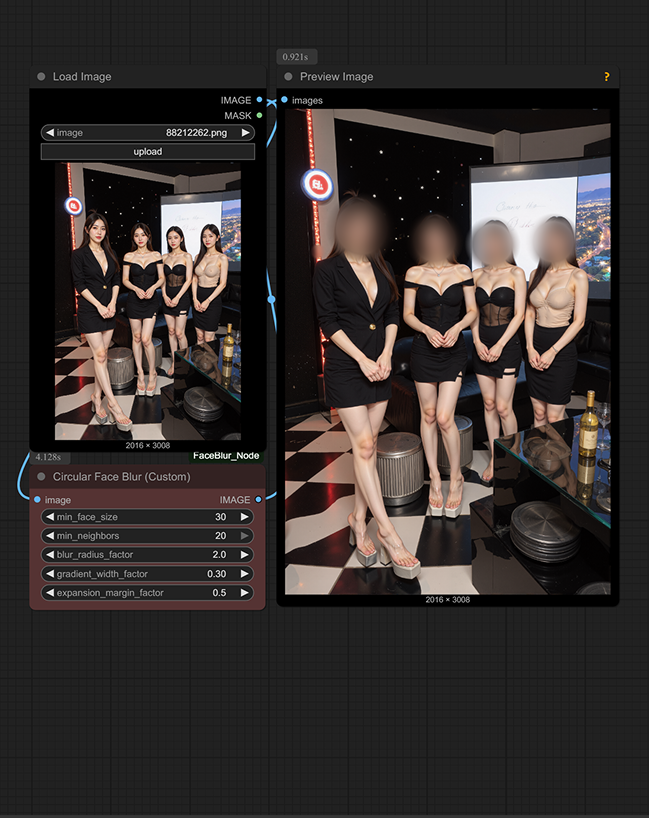The height and width of the screenshot is (818, 649).
Task: Click the images input port on Preview Image
Action: (x=284, y=100)
